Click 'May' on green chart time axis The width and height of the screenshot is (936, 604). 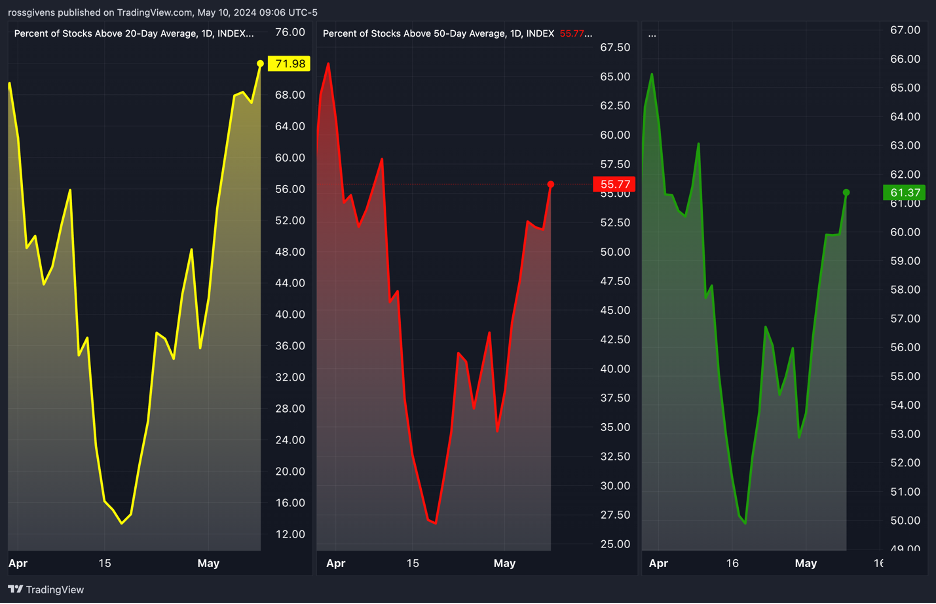806,563
